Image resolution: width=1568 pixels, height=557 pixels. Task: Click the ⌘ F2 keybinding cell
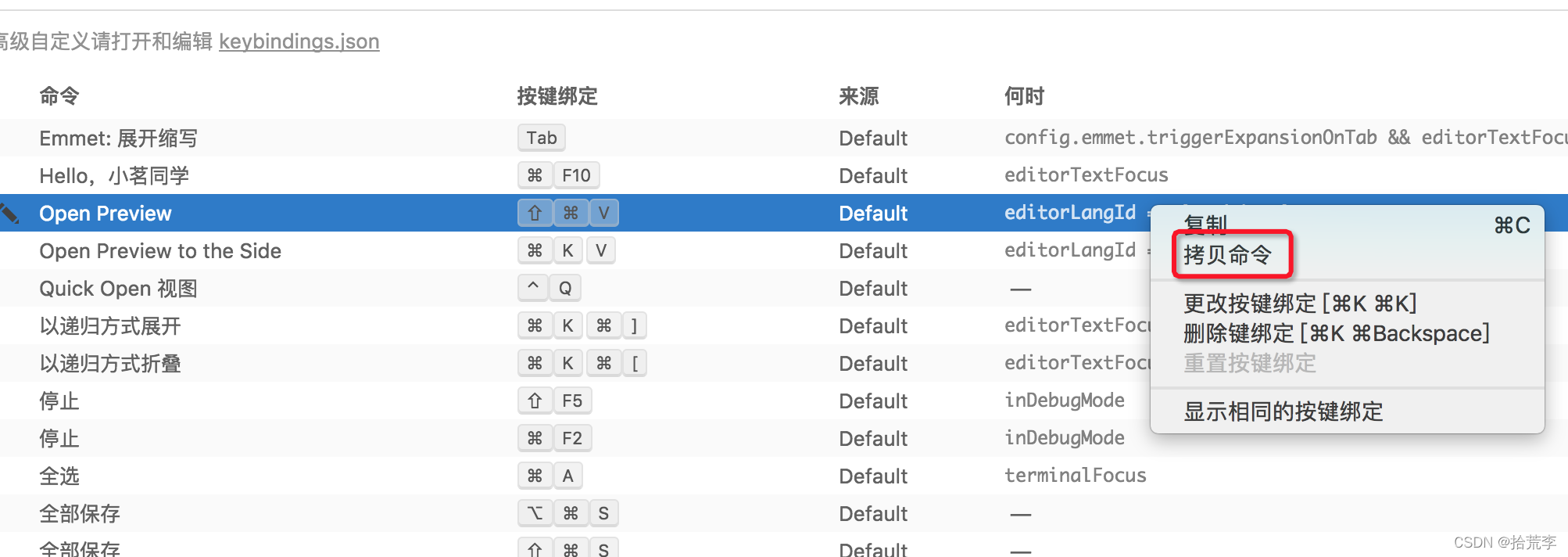click(554, 438)
